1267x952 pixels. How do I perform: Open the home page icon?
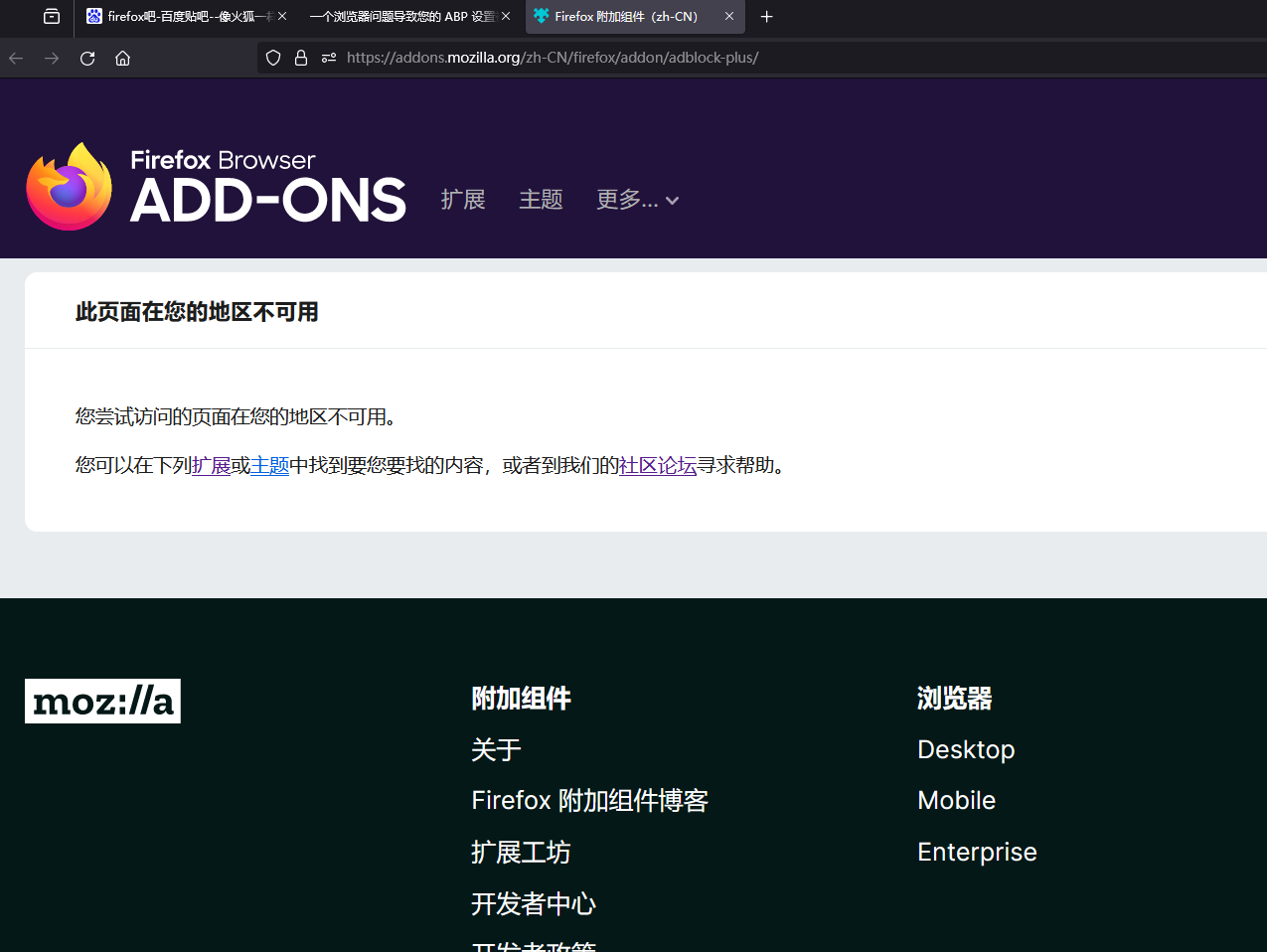pos(123,58)
